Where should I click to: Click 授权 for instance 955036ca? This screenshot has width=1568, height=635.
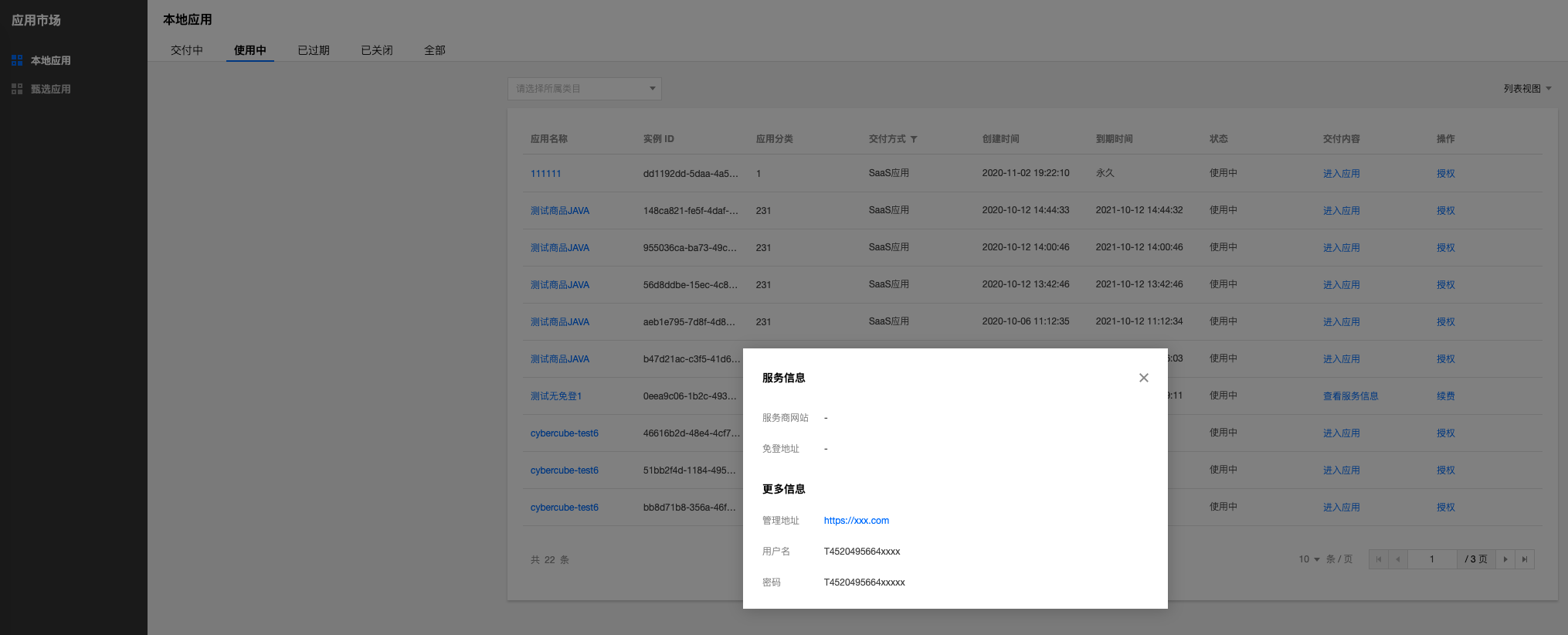[1446, 248]
